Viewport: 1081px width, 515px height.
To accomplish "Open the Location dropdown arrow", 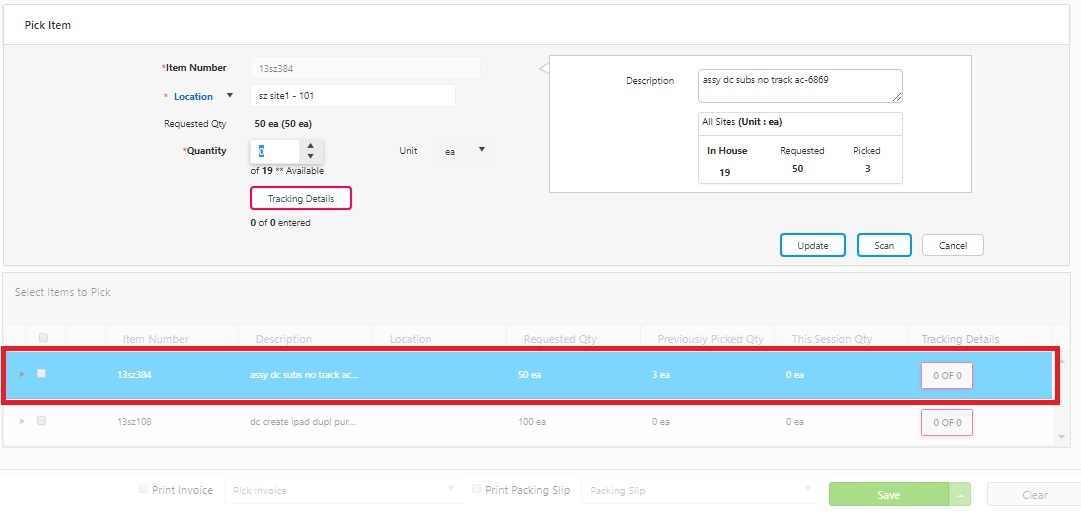I will point(230,96).
